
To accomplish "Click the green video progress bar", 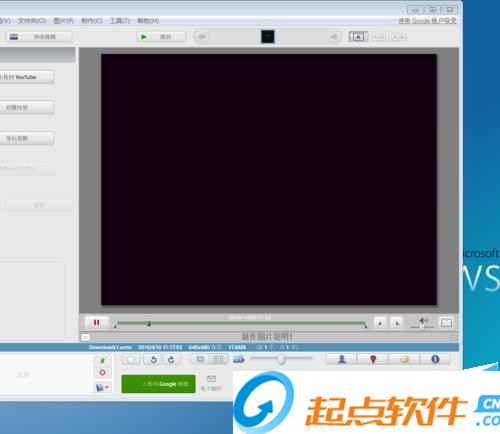I will click(x=241, y=323).
